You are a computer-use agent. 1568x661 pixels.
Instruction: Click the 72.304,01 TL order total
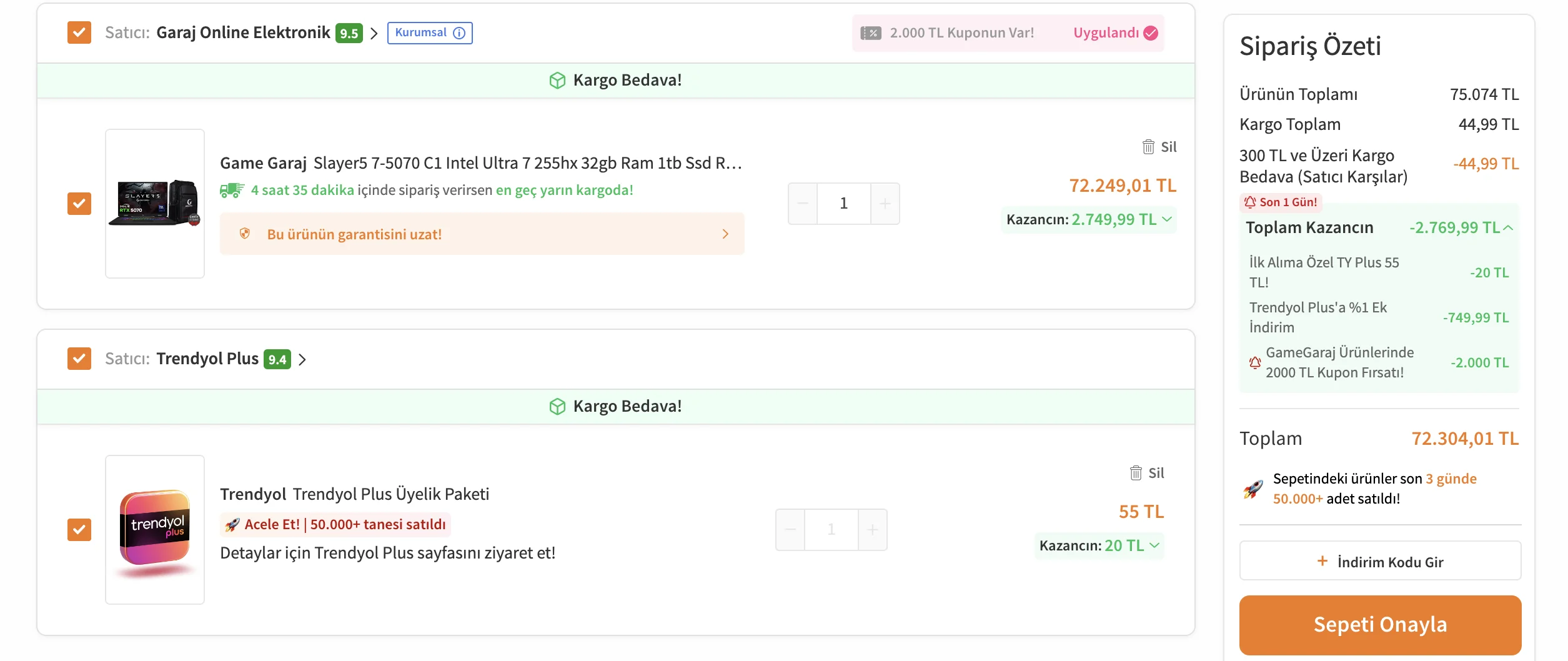pos(1465,439)
